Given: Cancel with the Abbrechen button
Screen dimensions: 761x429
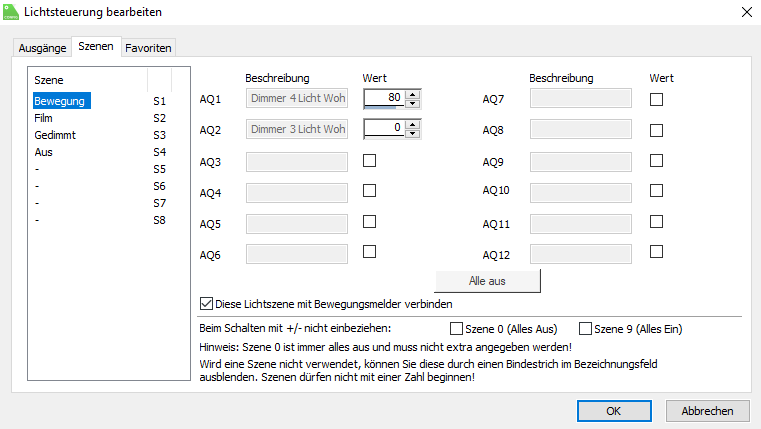Looking at the screenshot, I should pos(707,410).
